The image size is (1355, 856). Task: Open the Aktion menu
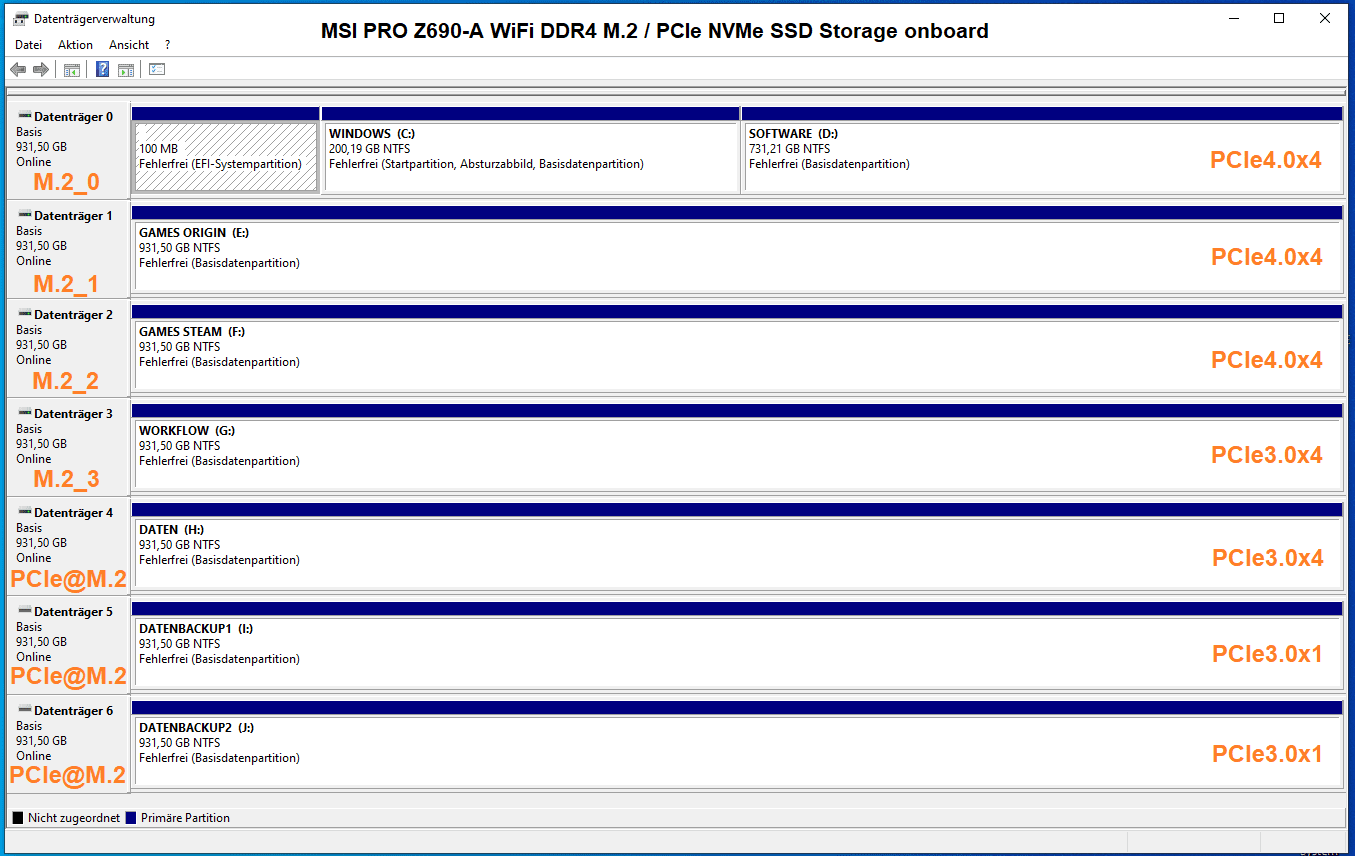(75, 45)
